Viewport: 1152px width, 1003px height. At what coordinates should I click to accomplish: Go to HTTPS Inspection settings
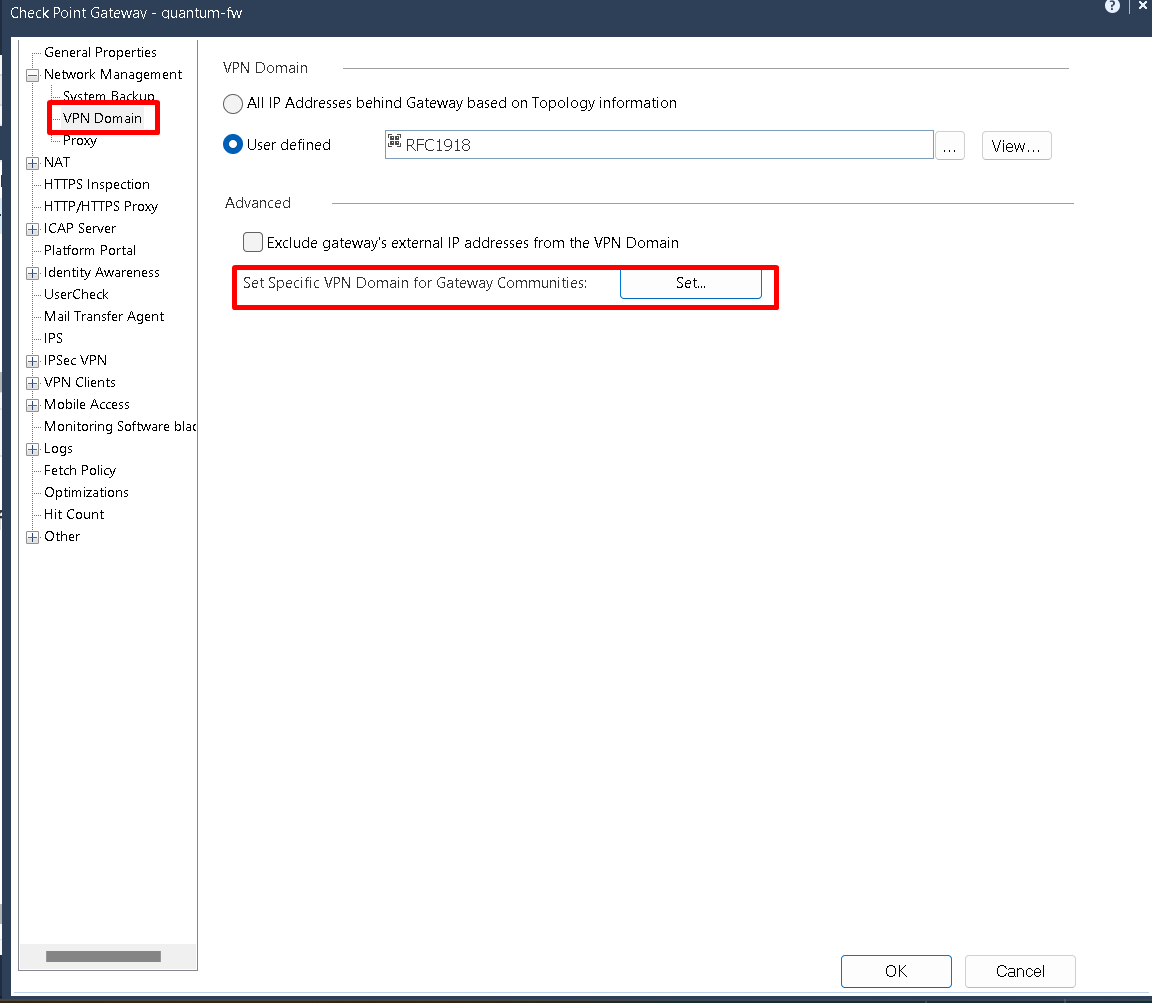(x=96, y=184)
